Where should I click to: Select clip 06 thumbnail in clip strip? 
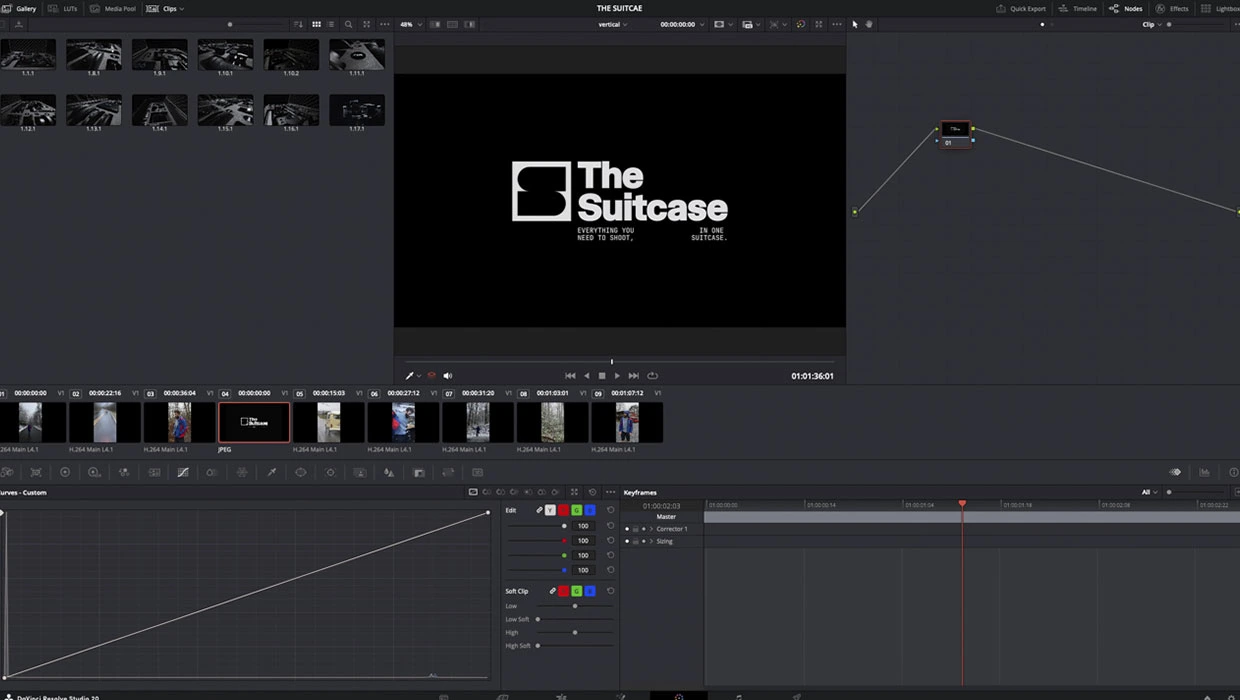403,422
